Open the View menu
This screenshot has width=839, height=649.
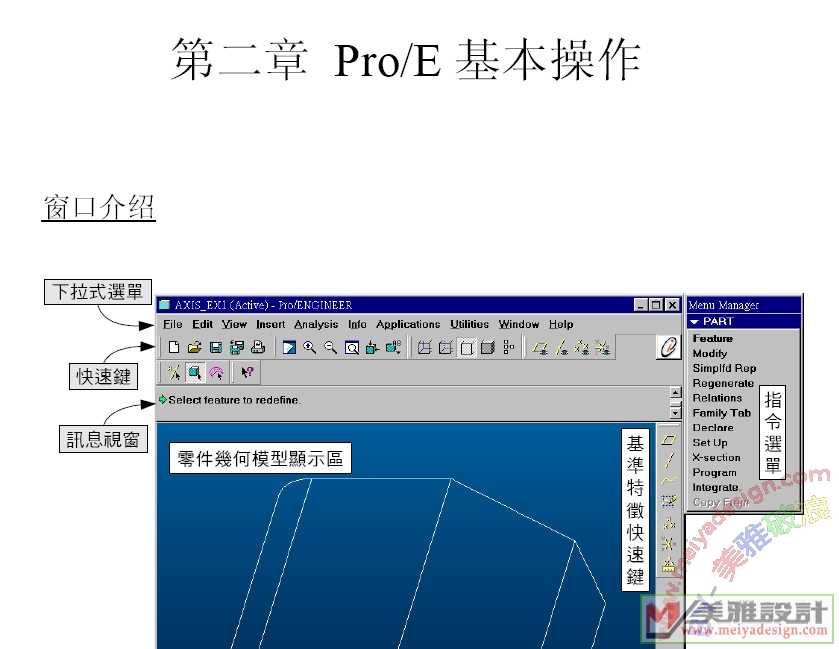tap(234, 324)
